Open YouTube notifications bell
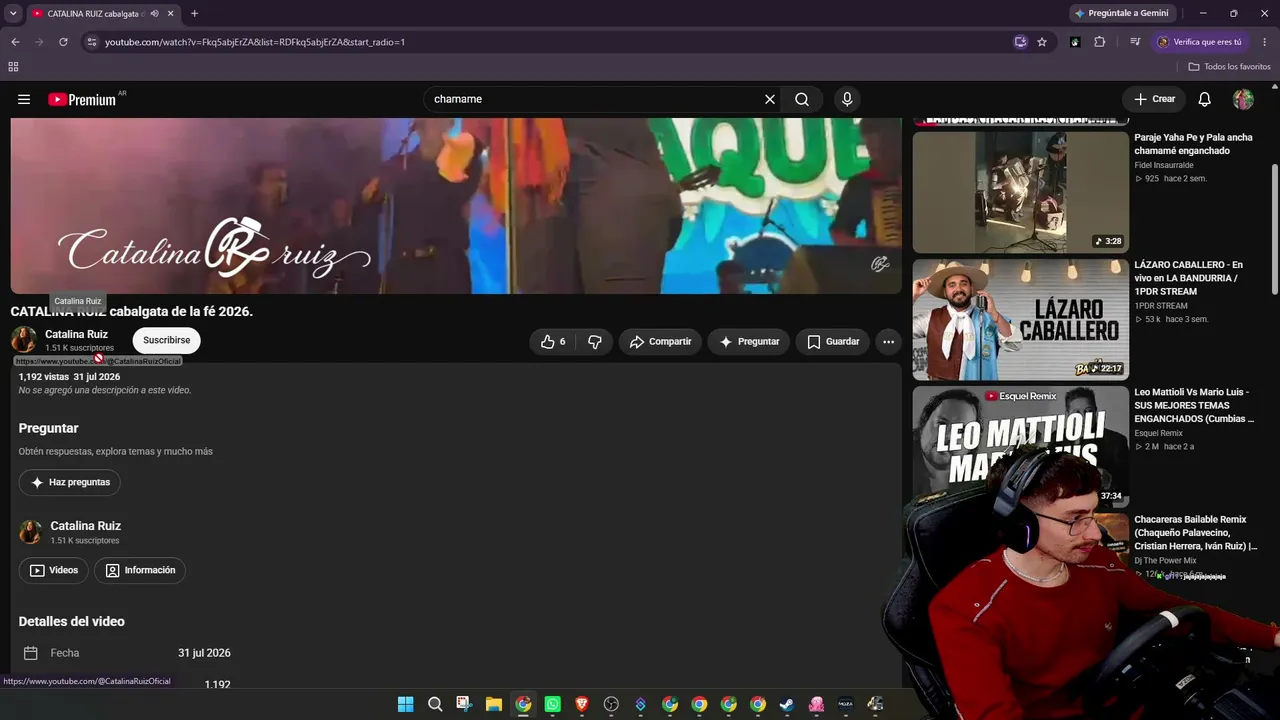The width and height of the screenshot is (1280, 720). click(1205, 99)
